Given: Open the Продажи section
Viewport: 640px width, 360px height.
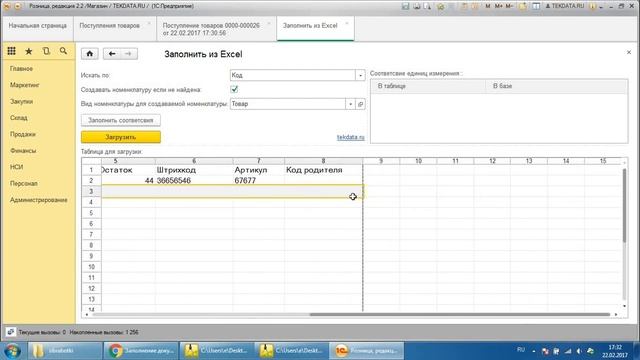Looking at the screenshot, I should tap(23, 134).
